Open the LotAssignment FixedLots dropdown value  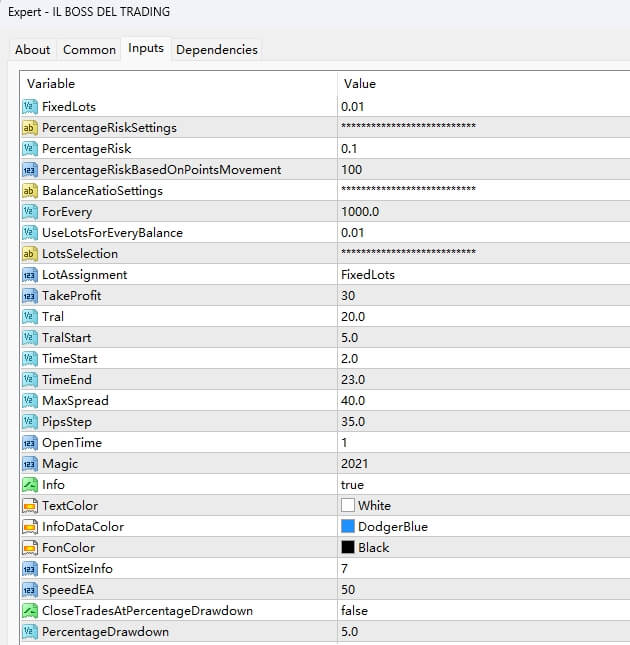[372, 275]
